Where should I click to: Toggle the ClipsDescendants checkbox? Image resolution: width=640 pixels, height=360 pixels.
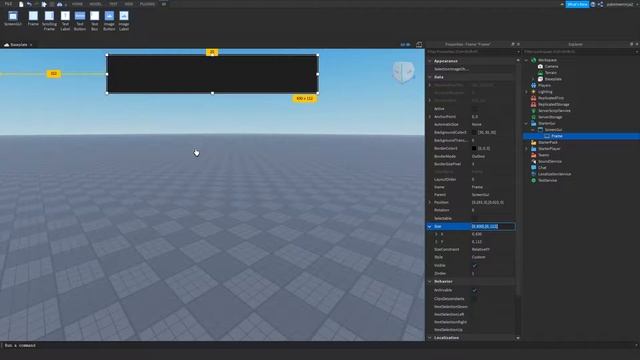[x=474, y=299]
